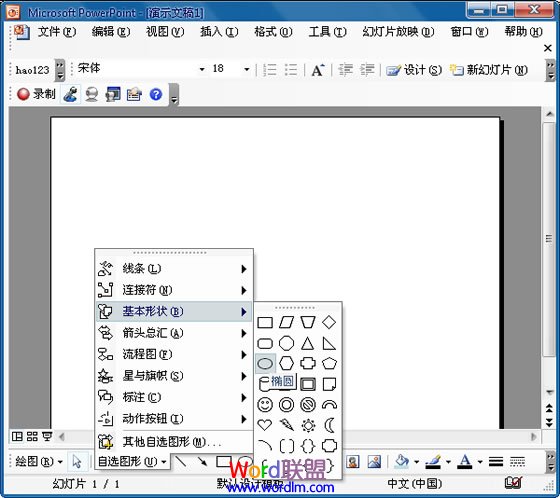Select the isosceles triangle shape
The image size is (560, 498).
pos(308,343)
